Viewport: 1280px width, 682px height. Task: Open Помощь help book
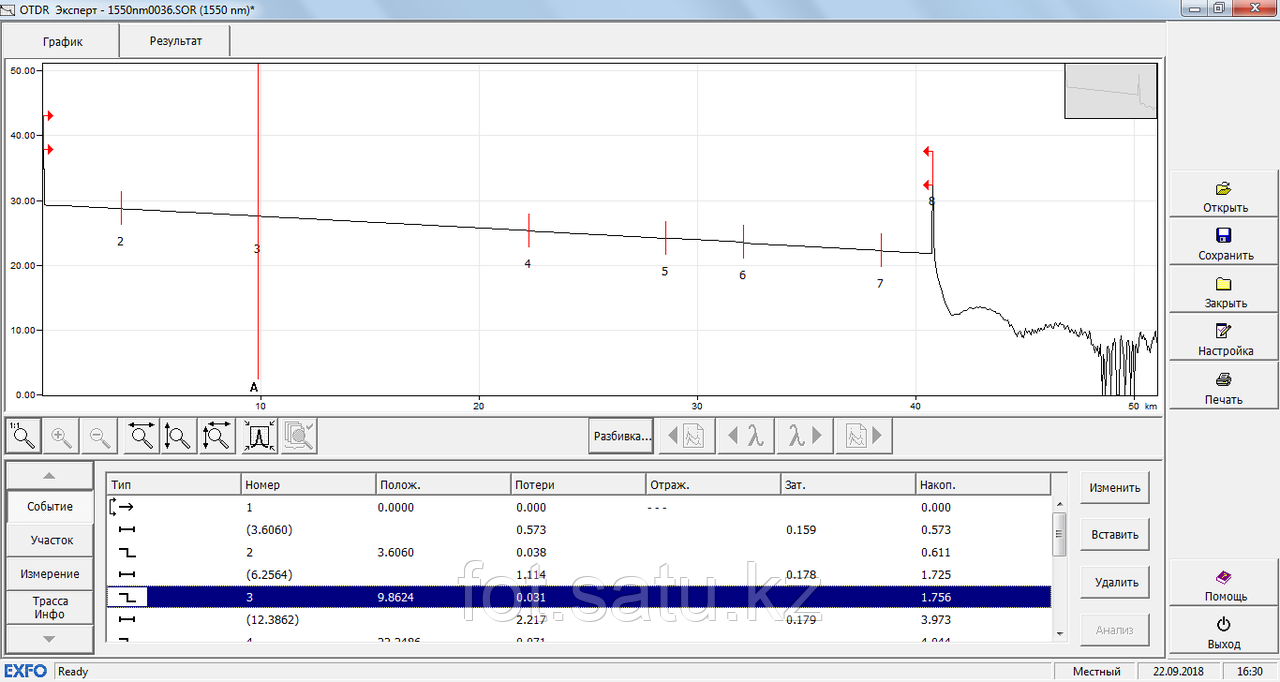[1224, 585]
